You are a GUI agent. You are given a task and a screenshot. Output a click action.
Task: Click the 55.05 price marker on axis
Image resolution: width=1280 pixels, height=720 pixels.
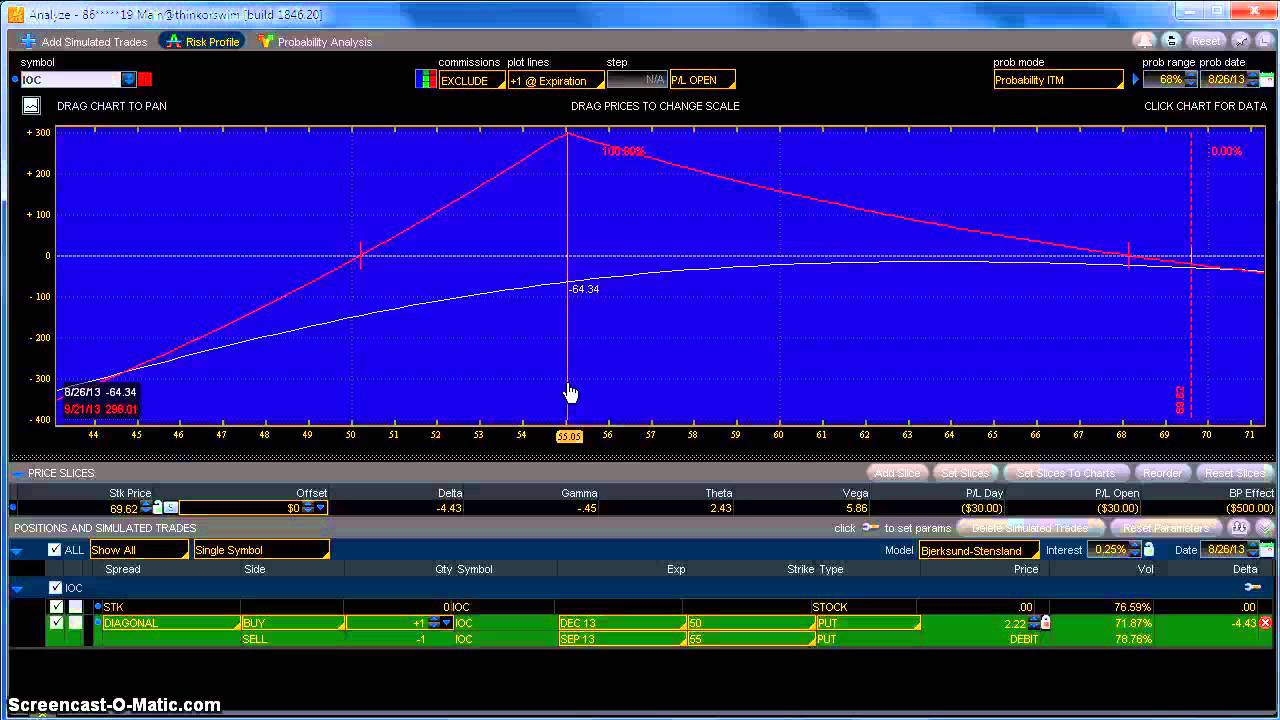[x=569, y=437]
